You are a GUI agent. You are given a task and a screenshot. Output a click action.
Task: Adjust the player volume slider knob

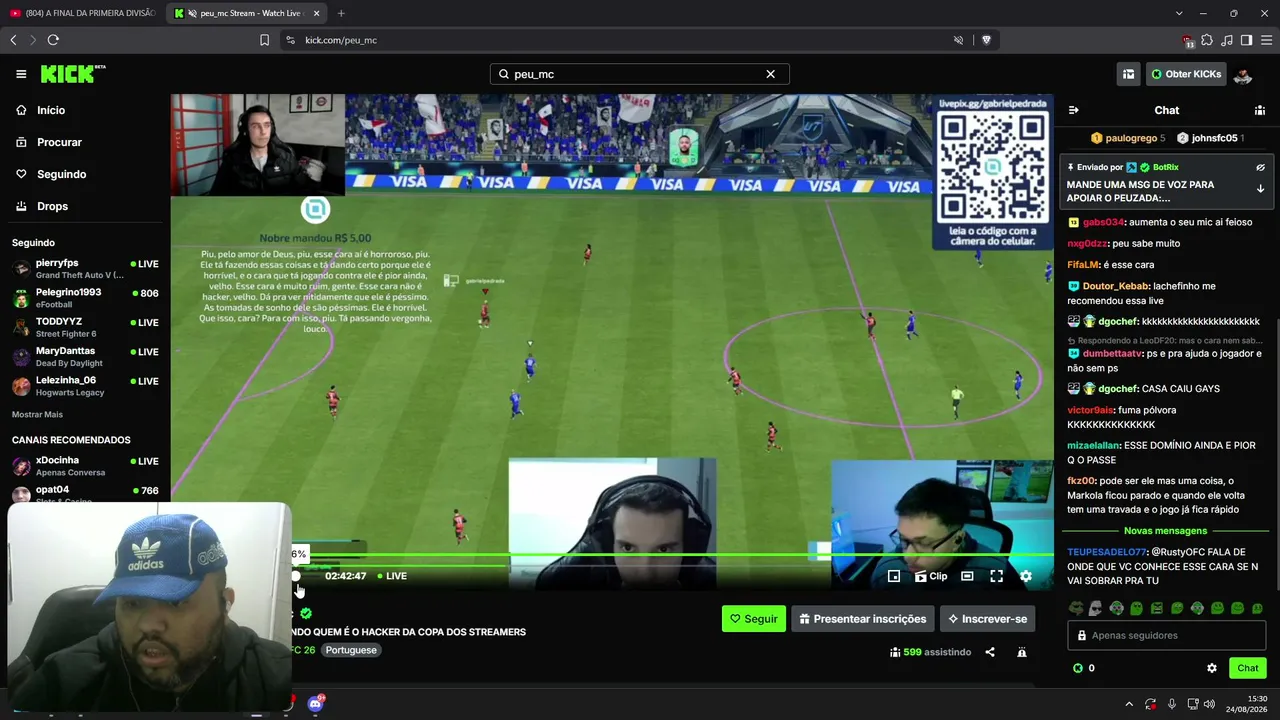(295, 576)
